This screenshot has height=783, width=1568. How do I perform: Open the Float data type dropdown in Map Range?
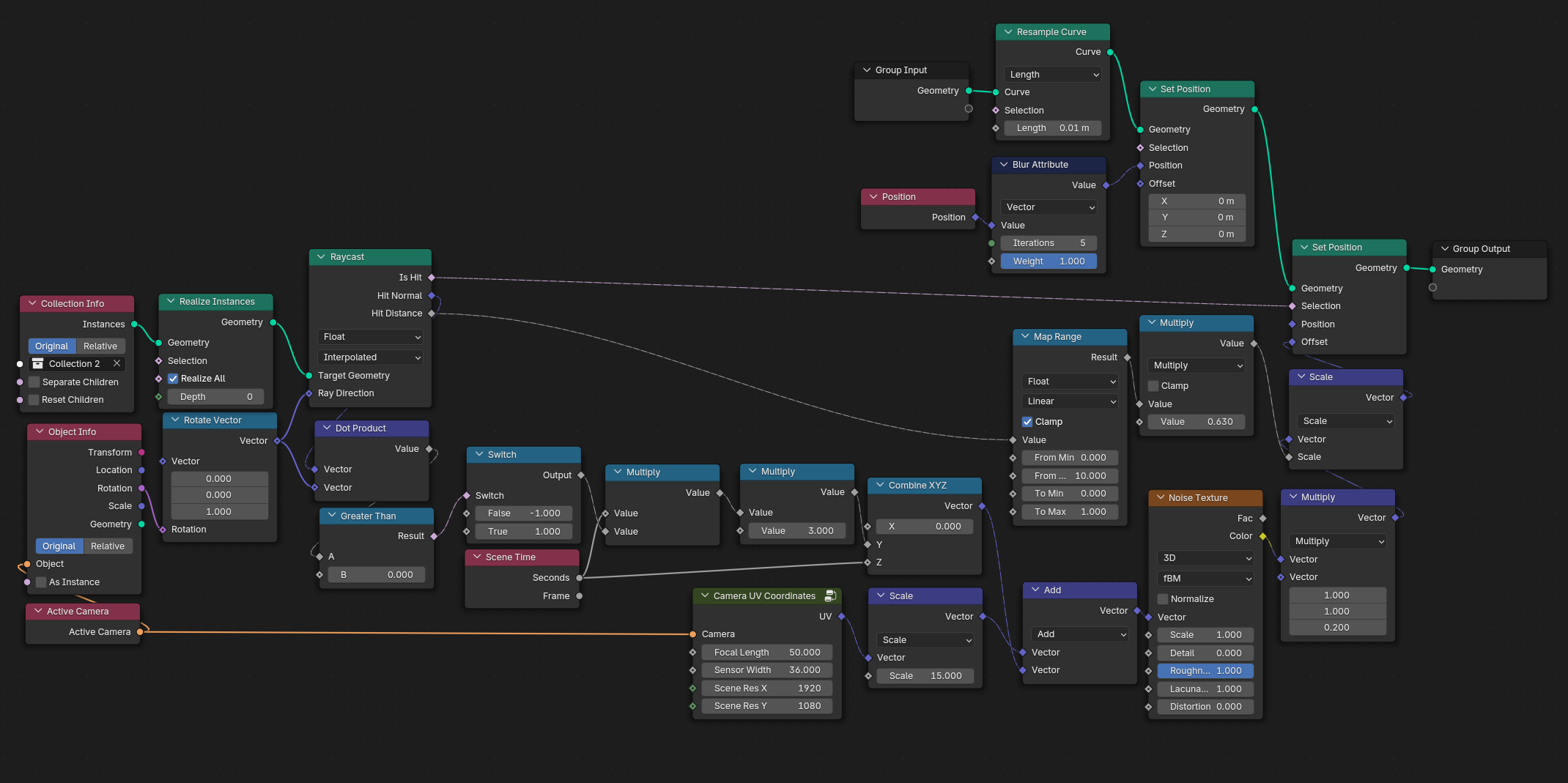[1070, 382]
